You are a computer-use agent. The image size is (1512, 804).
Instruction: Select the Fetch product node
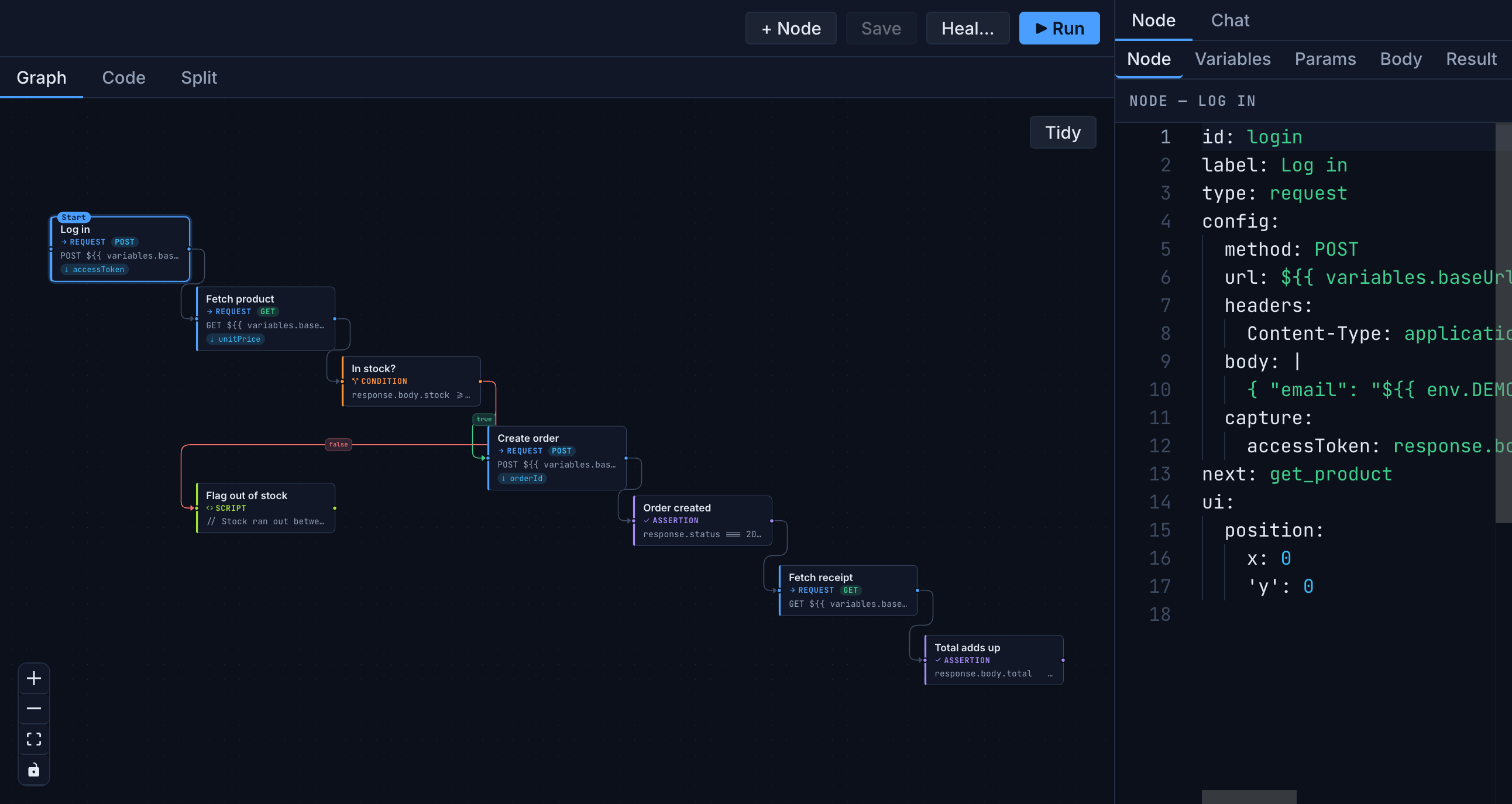(x=265, y=319)
